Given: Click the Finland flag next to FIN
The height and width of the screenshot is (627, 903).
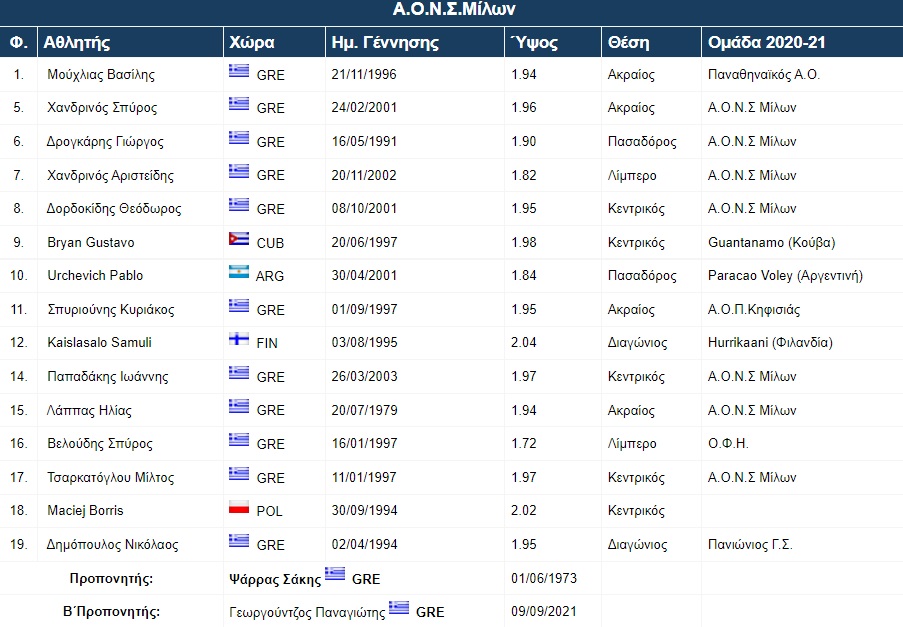Looking at the screenshot, I should click(x=239, y=339).
